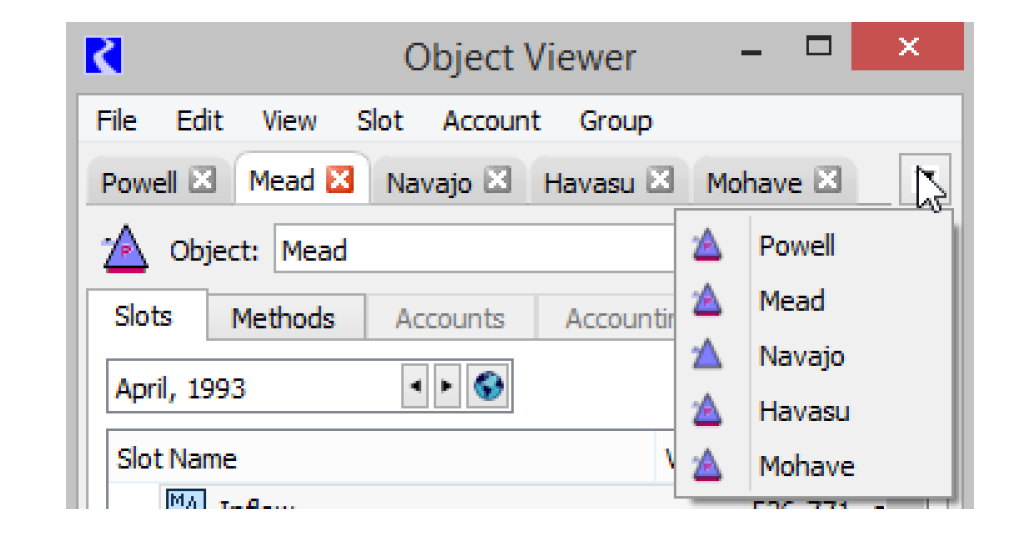
Task: Close the Havasu tab
Action: pos(660,181)
